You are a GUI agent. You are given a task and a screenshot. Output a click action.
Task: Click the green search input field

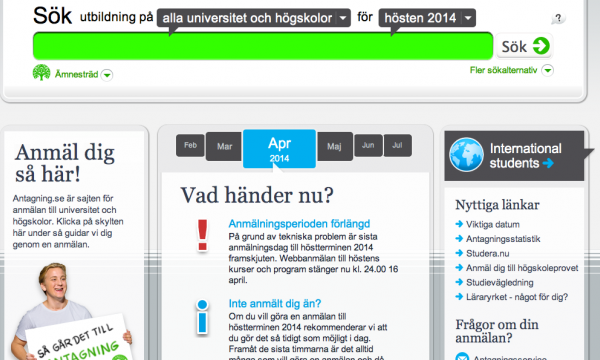(263, 46)
